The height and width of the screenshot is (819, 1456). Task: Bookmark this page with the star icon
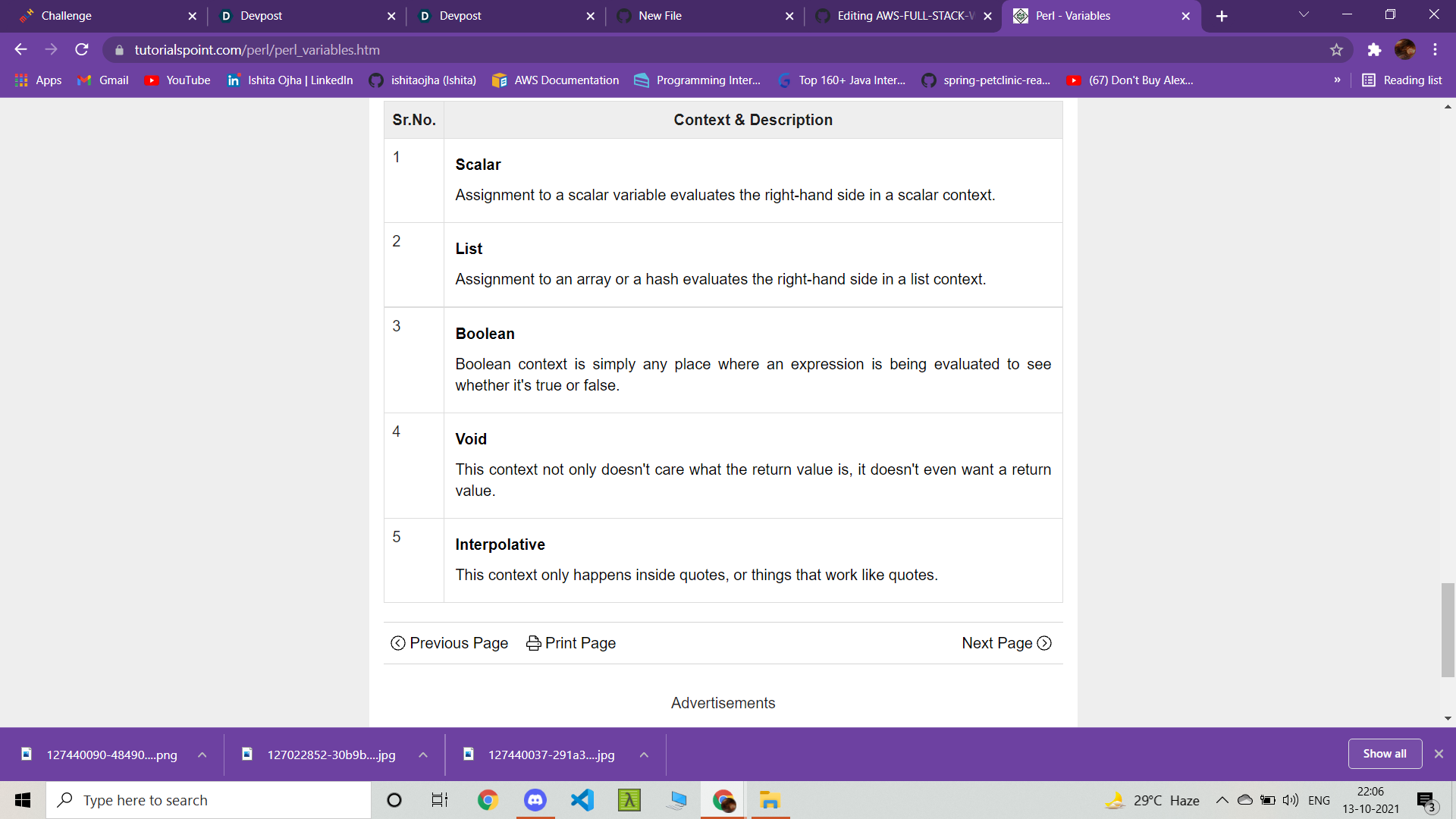click(x=1336, y=50)
